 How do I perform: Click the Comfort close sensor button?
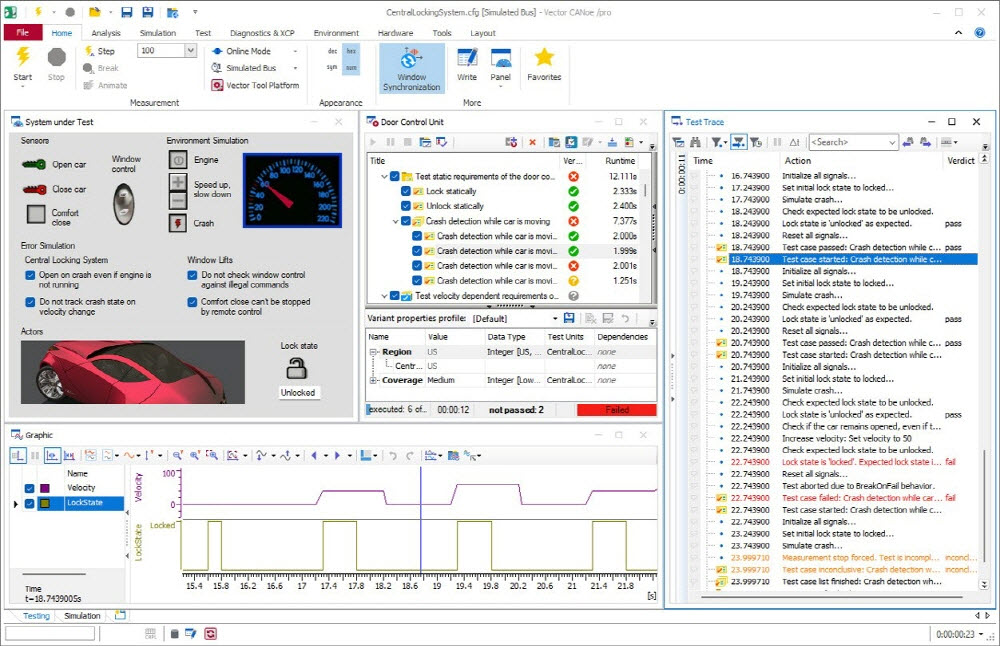coord(36,213)
